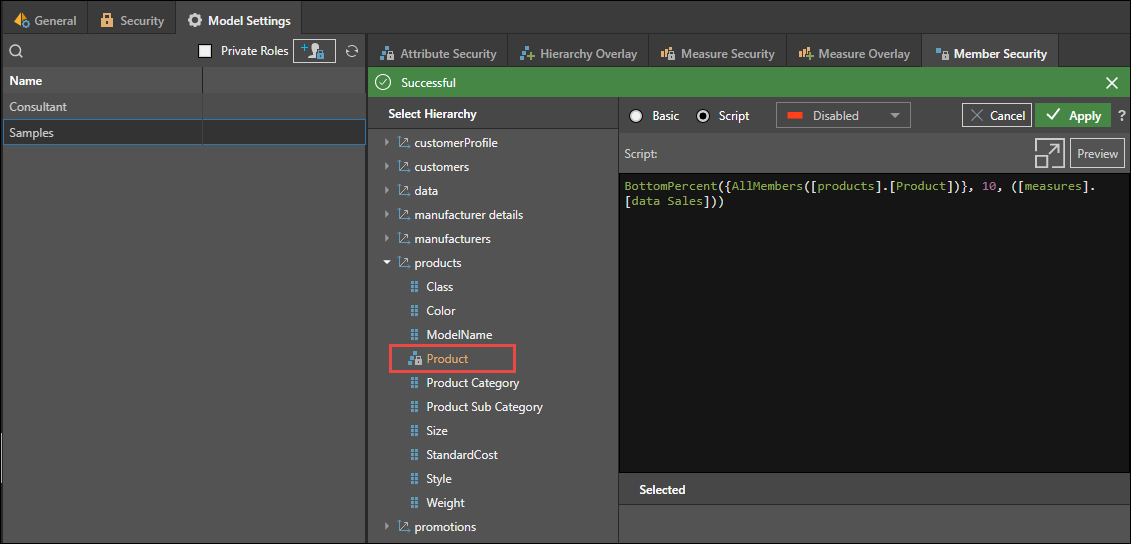
Task: Toggle the Private Roles checkbox
Action: pyautogui.click(x=205, y=51)
